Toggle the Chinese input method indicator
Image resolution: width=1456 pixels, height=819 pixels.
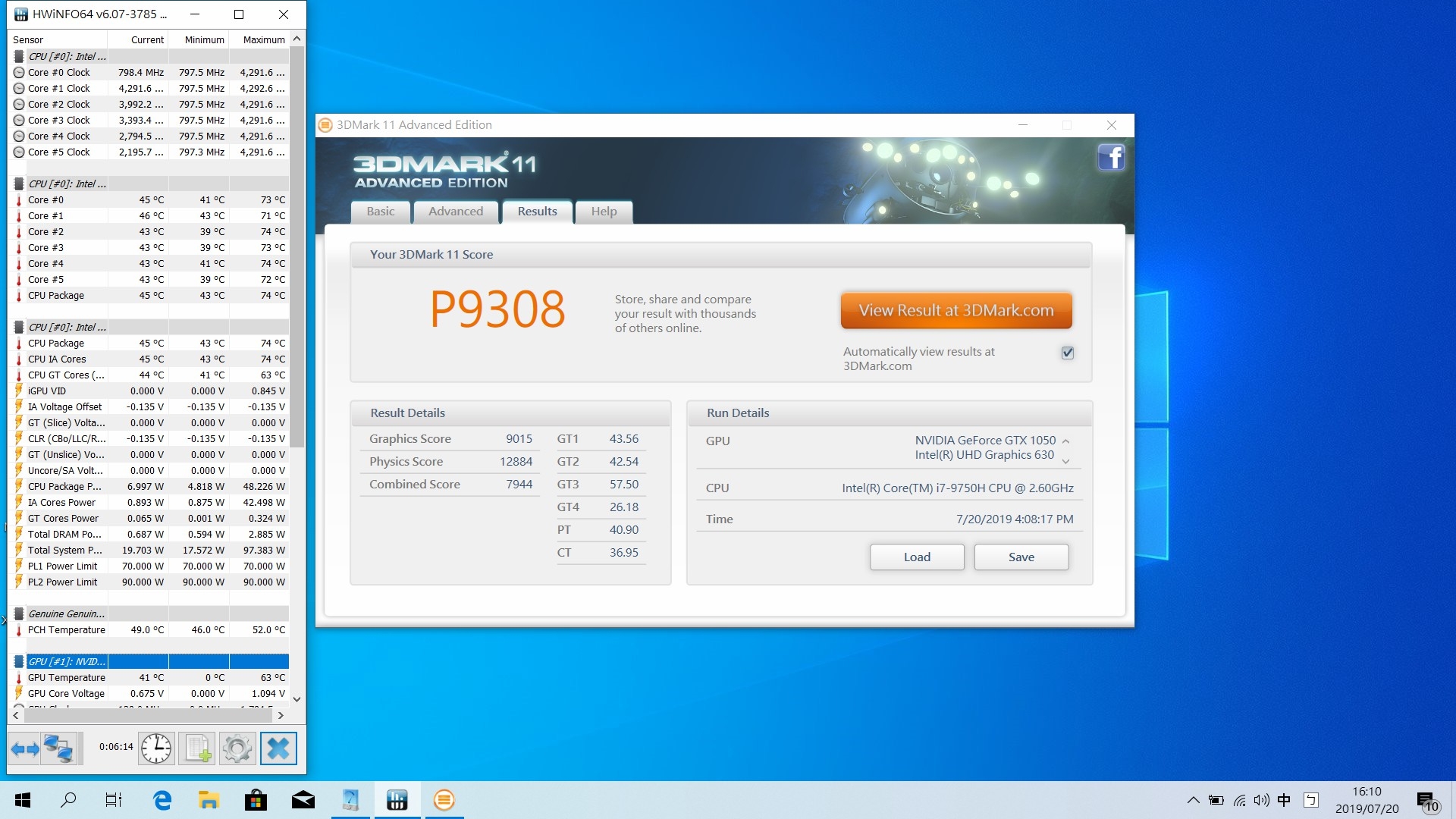[x=1284, y=800]
